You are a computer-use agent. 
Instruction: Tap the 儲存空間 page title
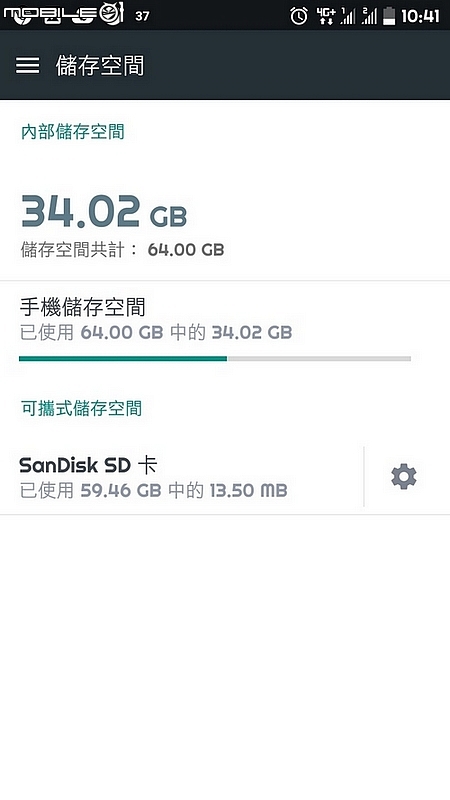100,66
